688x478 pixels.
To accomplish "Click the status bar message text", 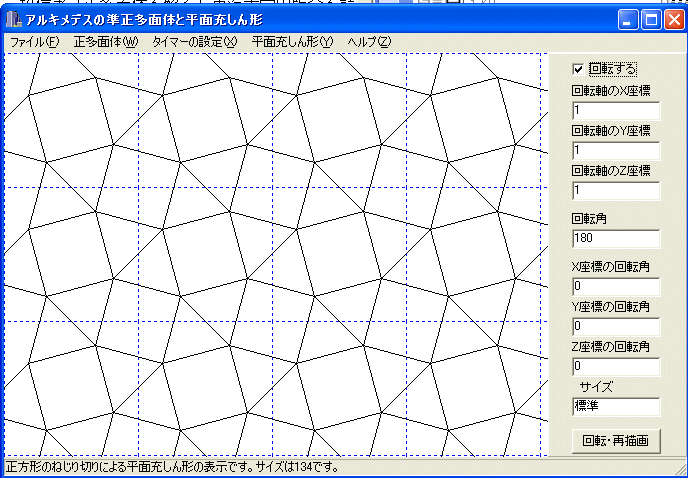I will coord(172,467).
